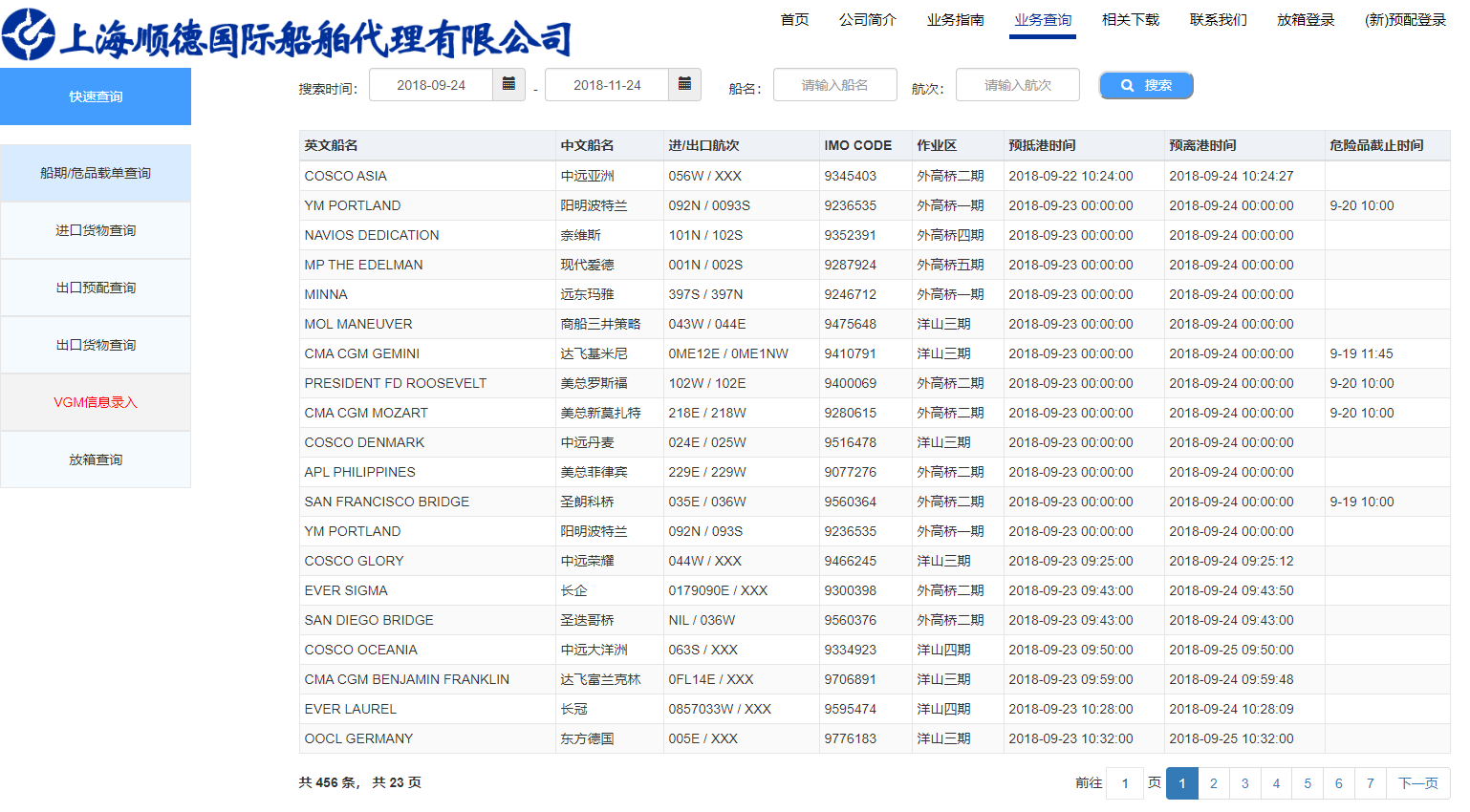Open 首页 in the top navigation
This screenshot has width=1470, height=812.
(794, 20)
